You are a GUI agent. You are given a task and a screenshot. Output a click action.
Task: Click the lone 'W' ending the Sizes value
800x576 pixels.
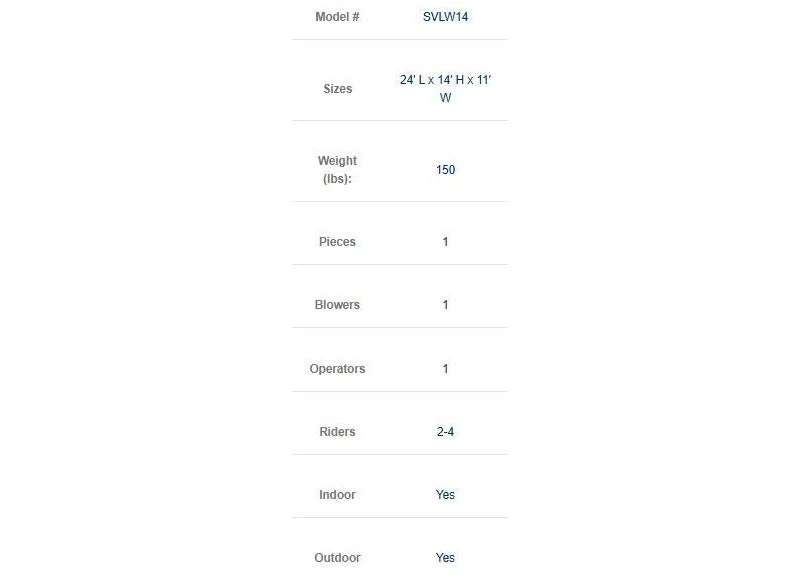(x=445, y=98)
